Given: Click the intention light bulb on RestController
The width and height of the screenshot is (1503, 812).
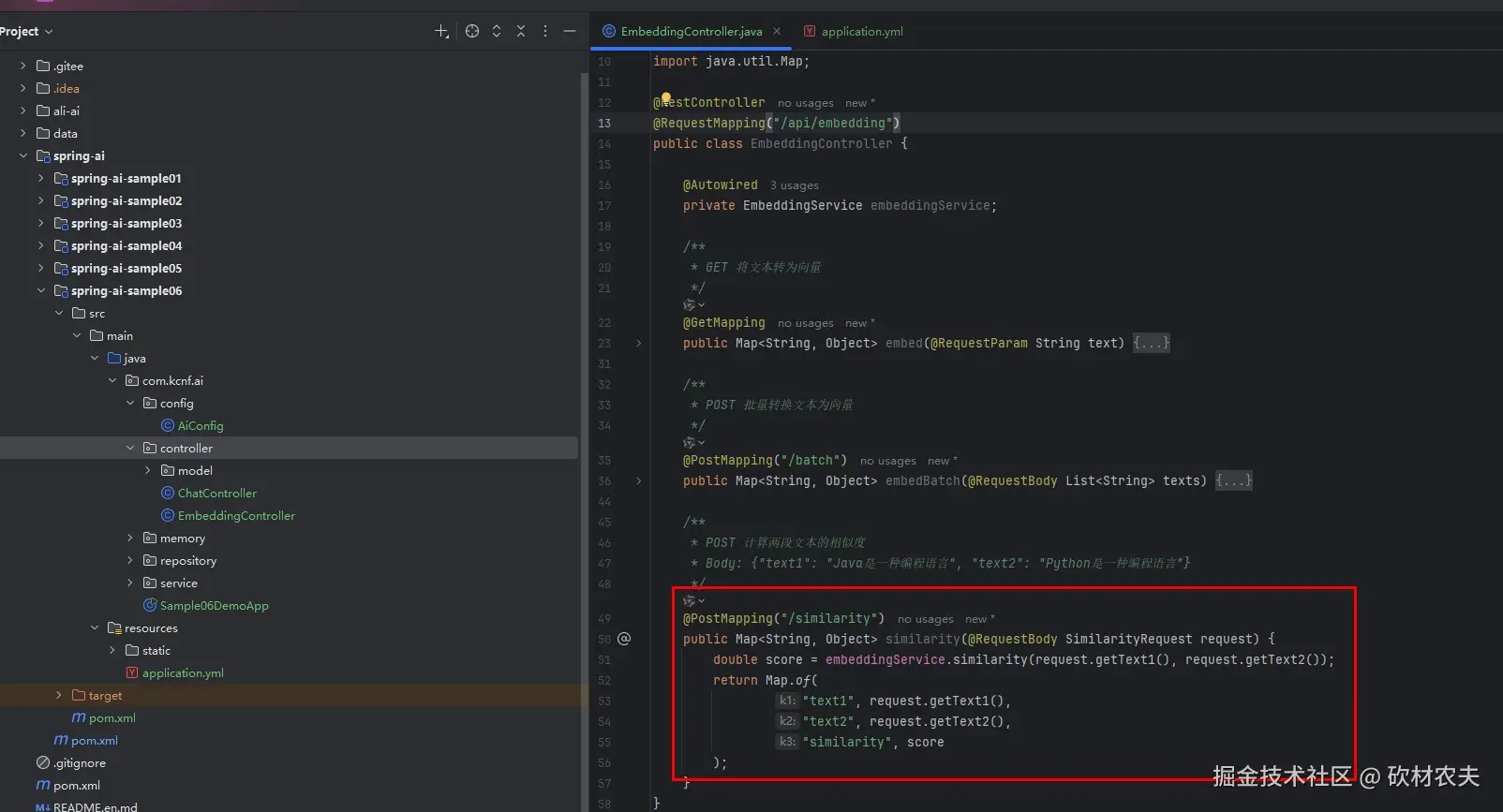Looking at the screenshot, I should pos(665,97).
